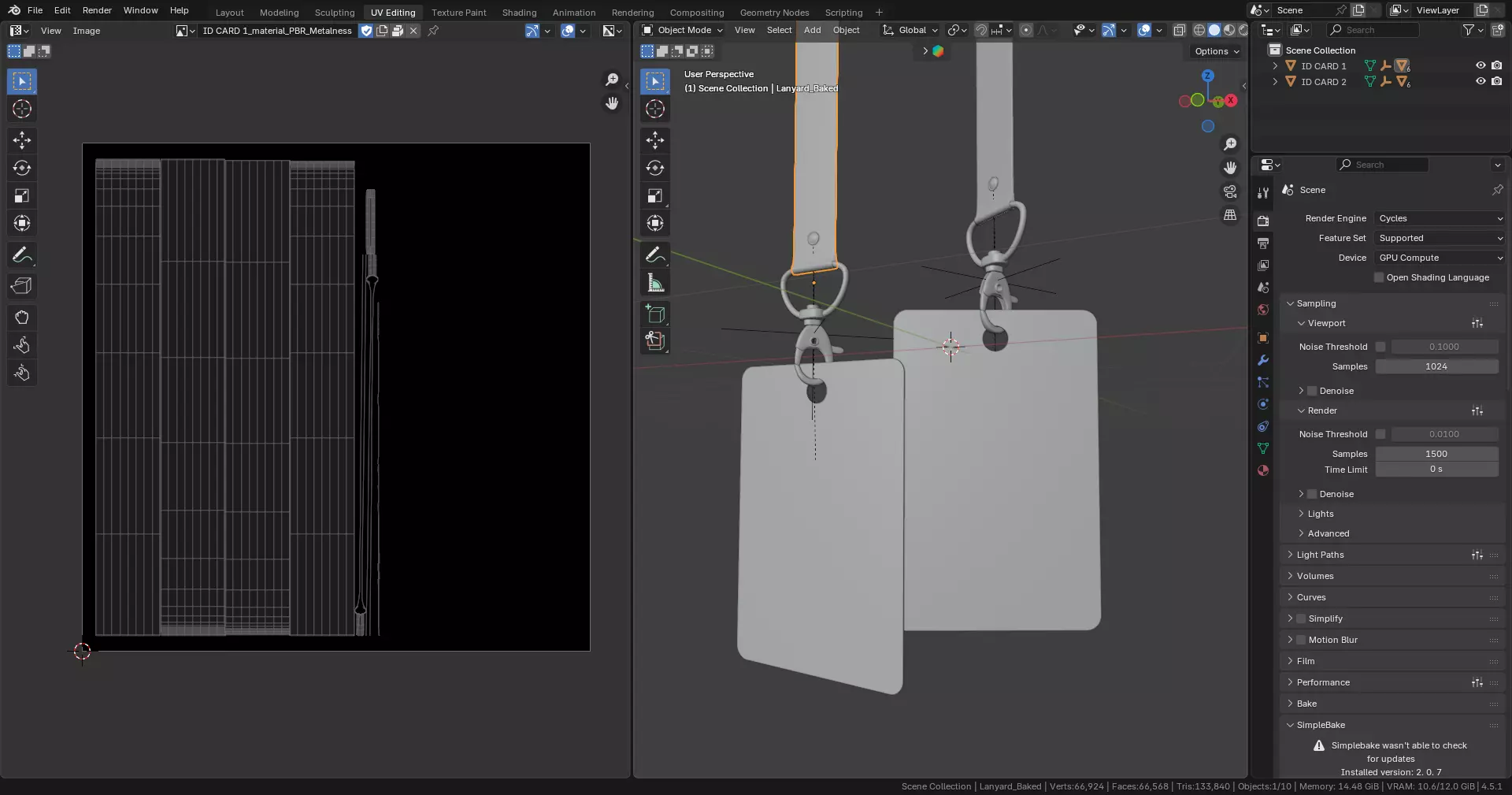Click the Object menu button in viewport
The width and height of the screenshot is (1512, 795).
(x=846, y=30)
